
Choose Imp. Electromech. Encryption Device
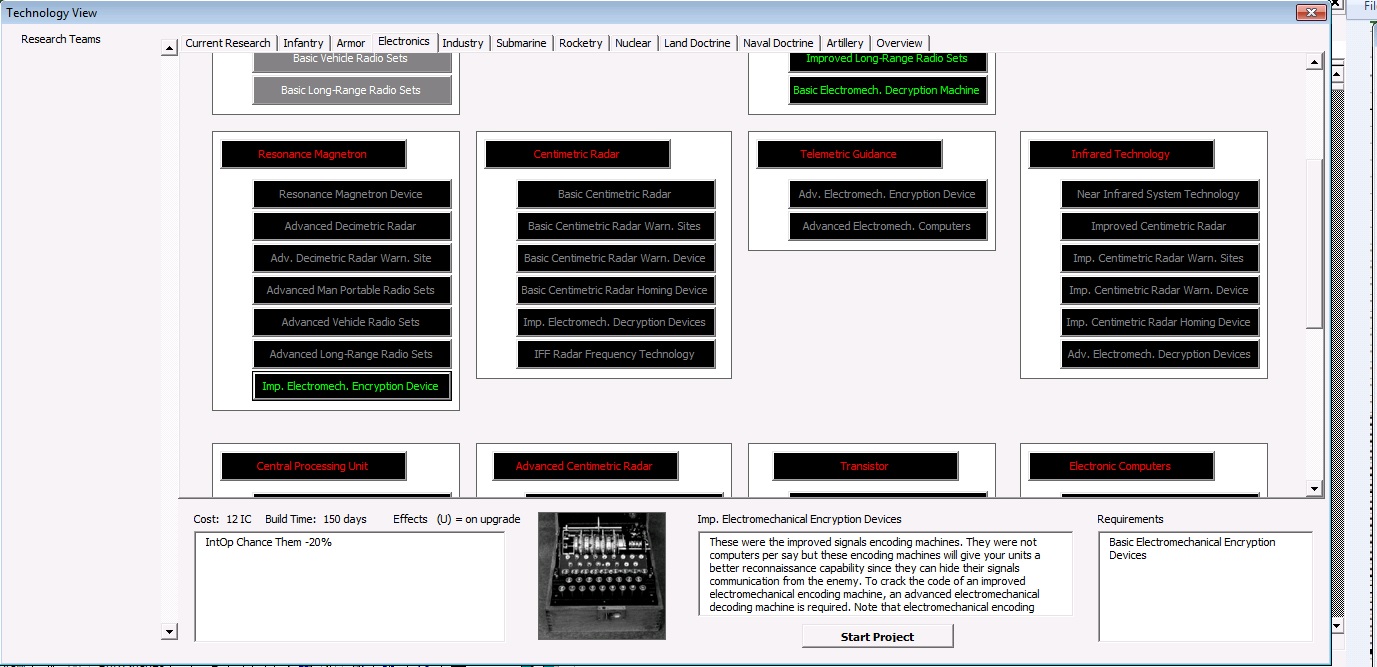pos(351,386)
